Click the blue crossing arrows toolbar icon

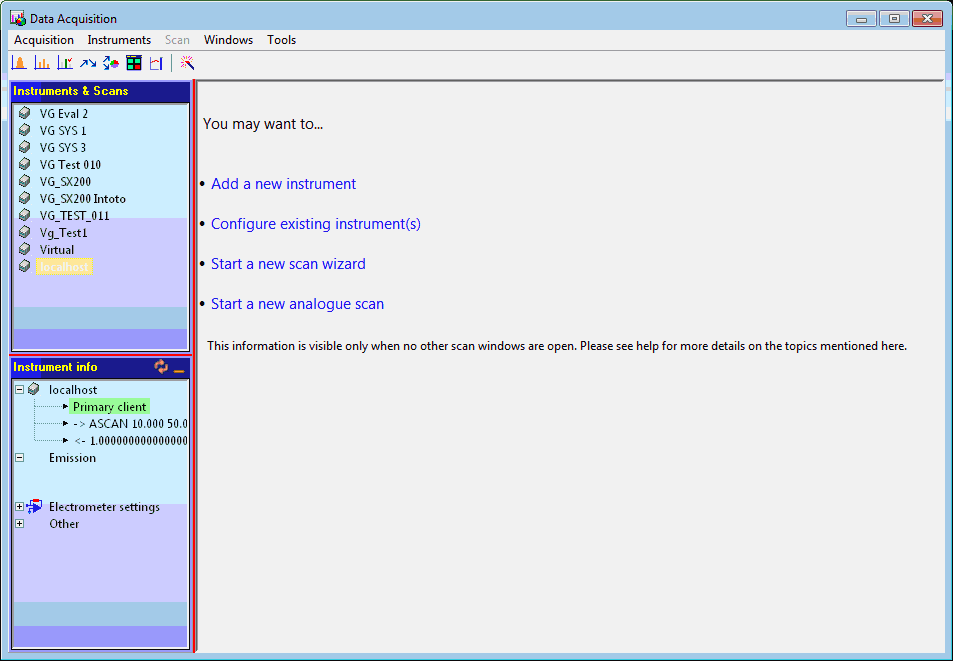(88, 63)
